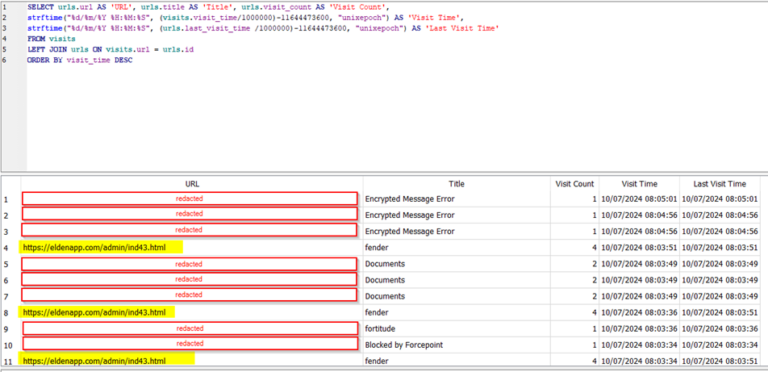
Task: Click the Visit Time column header
Action: (639, 184)
